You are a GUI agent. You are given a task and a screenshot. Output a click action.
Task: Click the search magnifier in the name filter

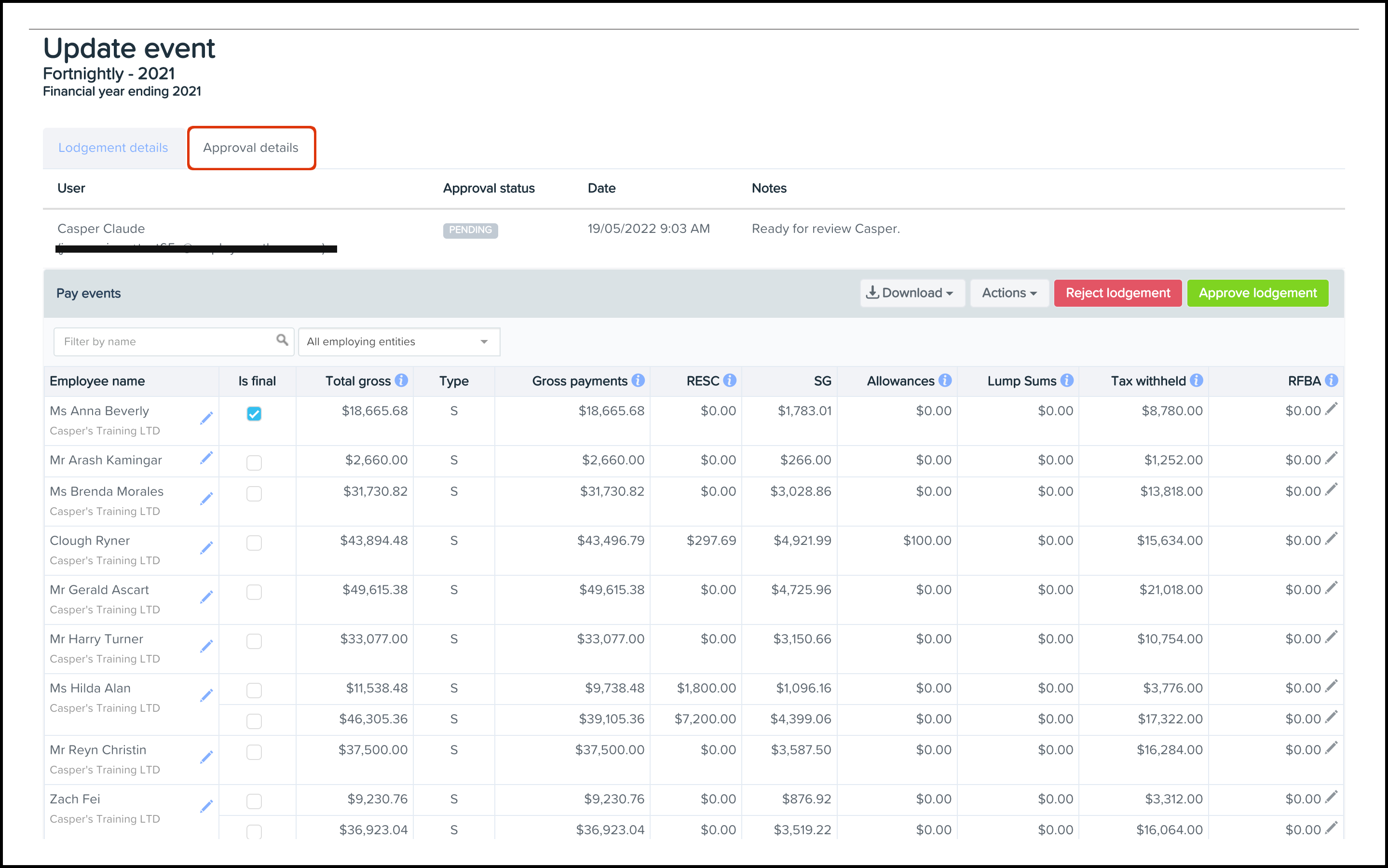282,340
